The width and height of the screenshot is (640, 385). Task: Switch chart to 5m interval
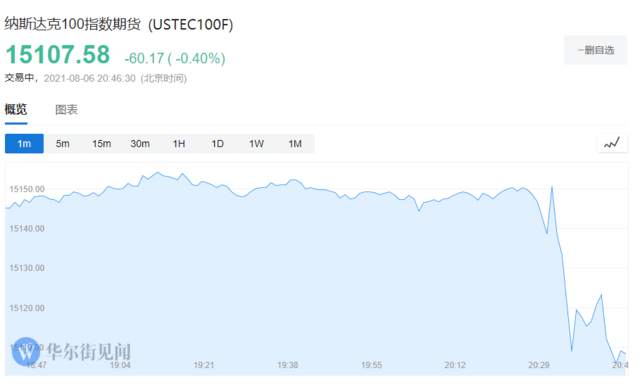coord(62,144)
